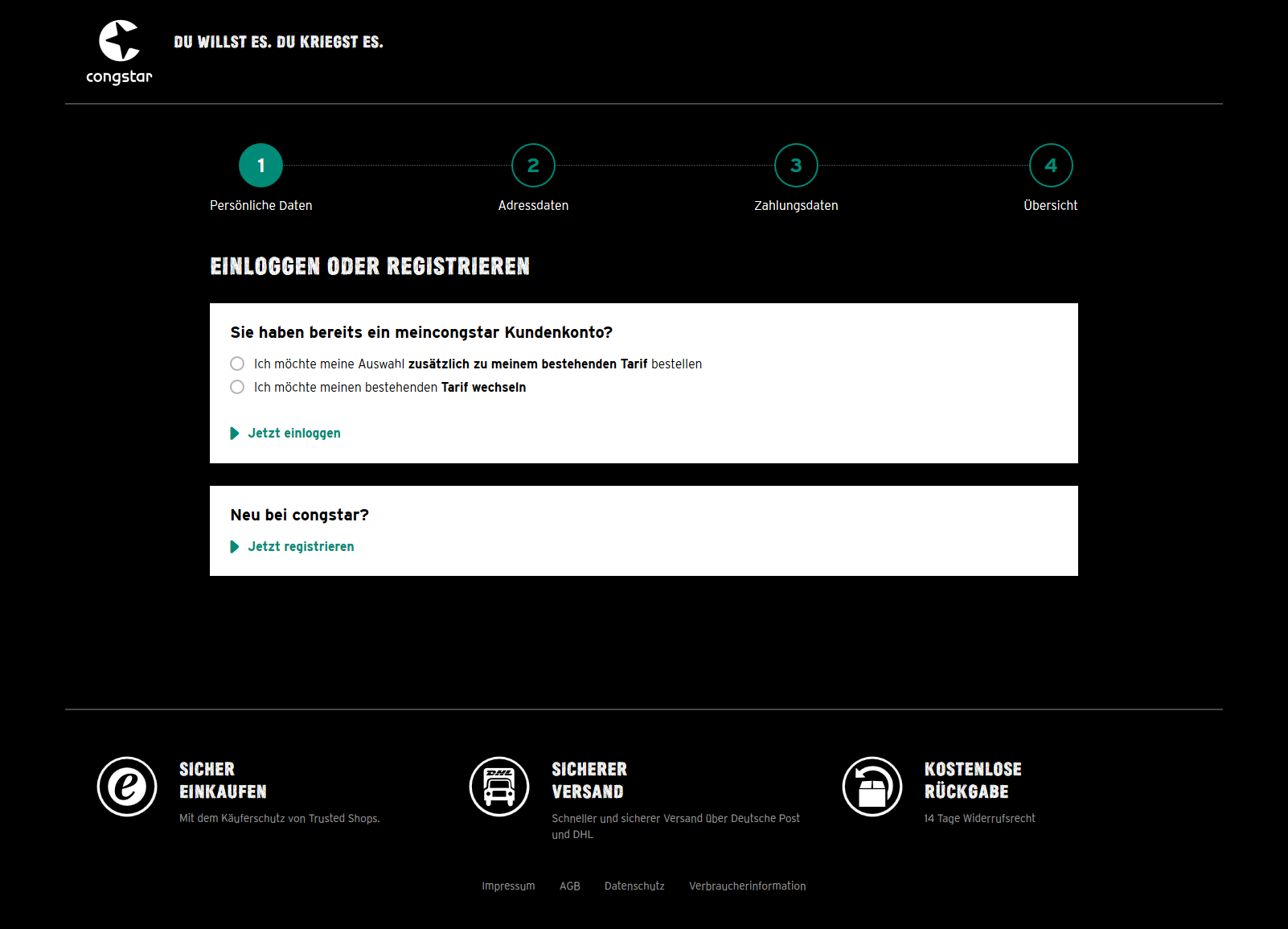The width and height of the screenshot is (1288, 929).
Task: Click the arrow beside 'Jetzt einloggen'
Action: pos(235,434)
